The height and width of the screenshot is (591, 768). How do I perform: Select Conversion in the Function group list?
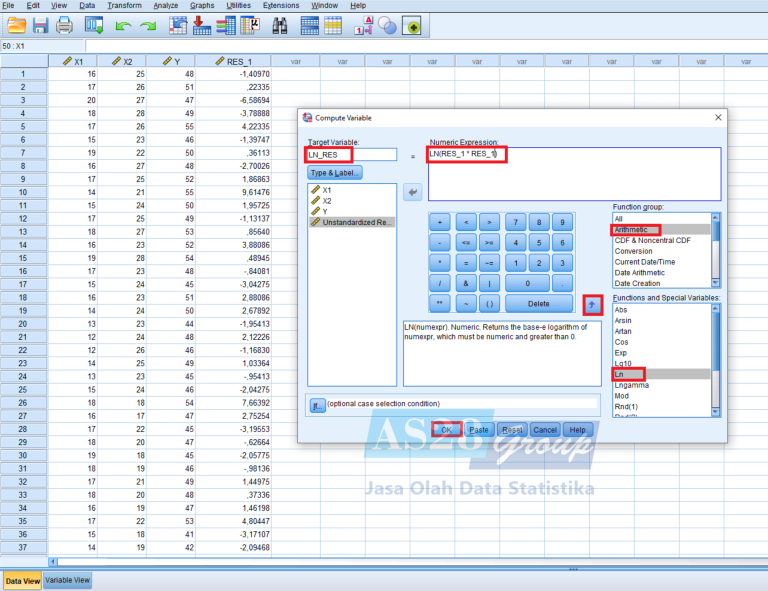click(x=635, y=251)
